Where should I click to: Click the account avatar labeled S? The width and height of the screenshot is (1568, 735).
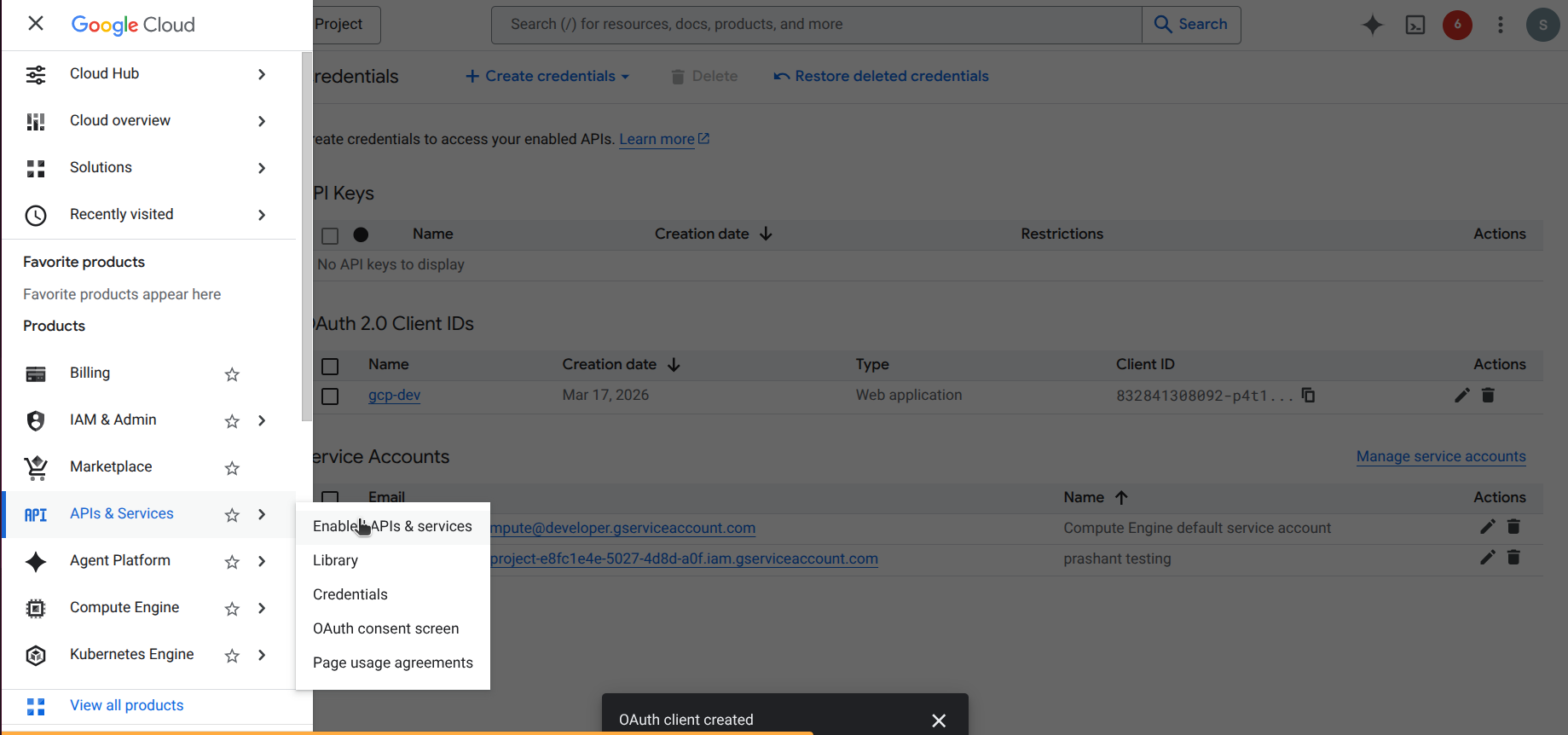click(1543, 25)
